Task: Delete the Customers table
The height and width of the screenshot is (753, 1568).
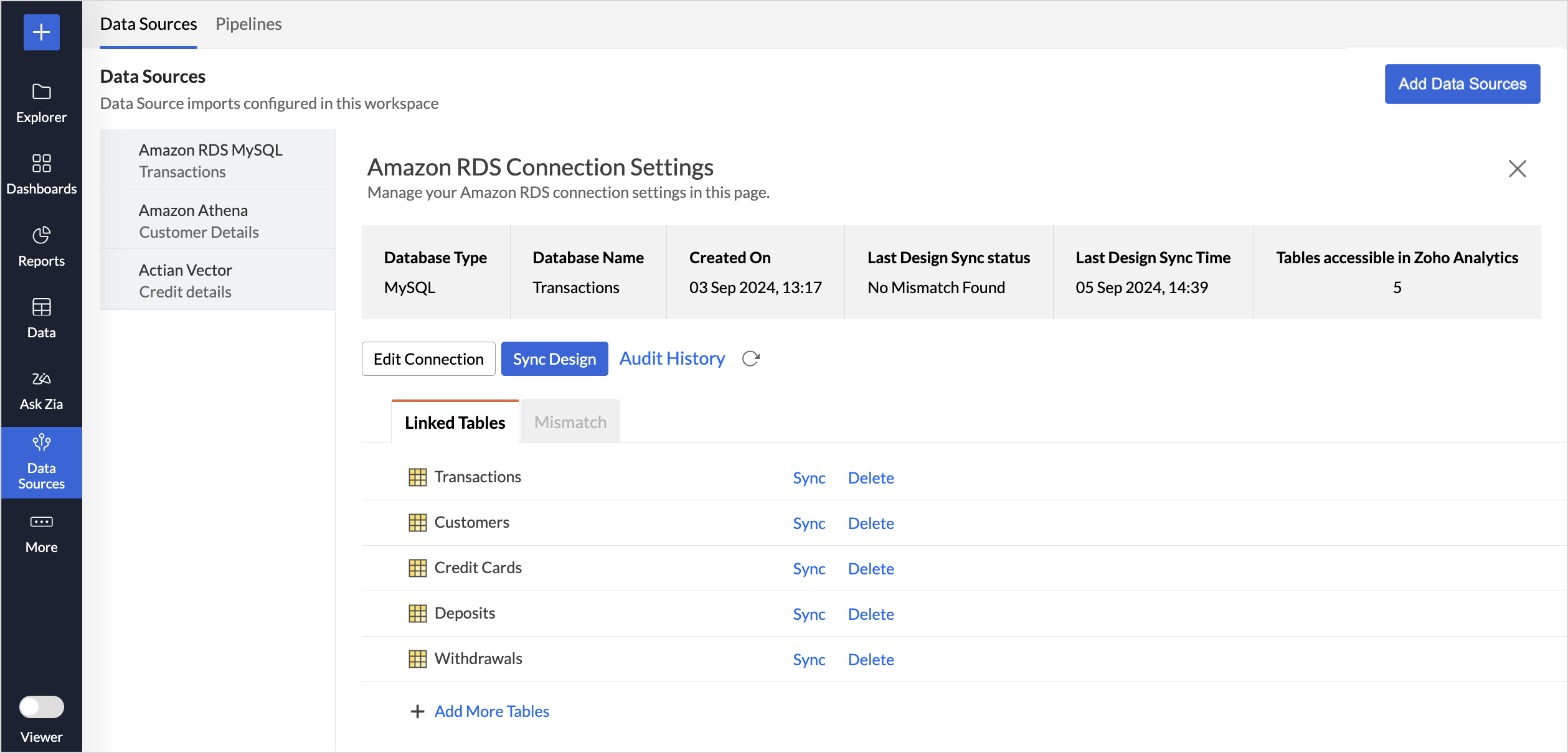Action: [871, 523]
